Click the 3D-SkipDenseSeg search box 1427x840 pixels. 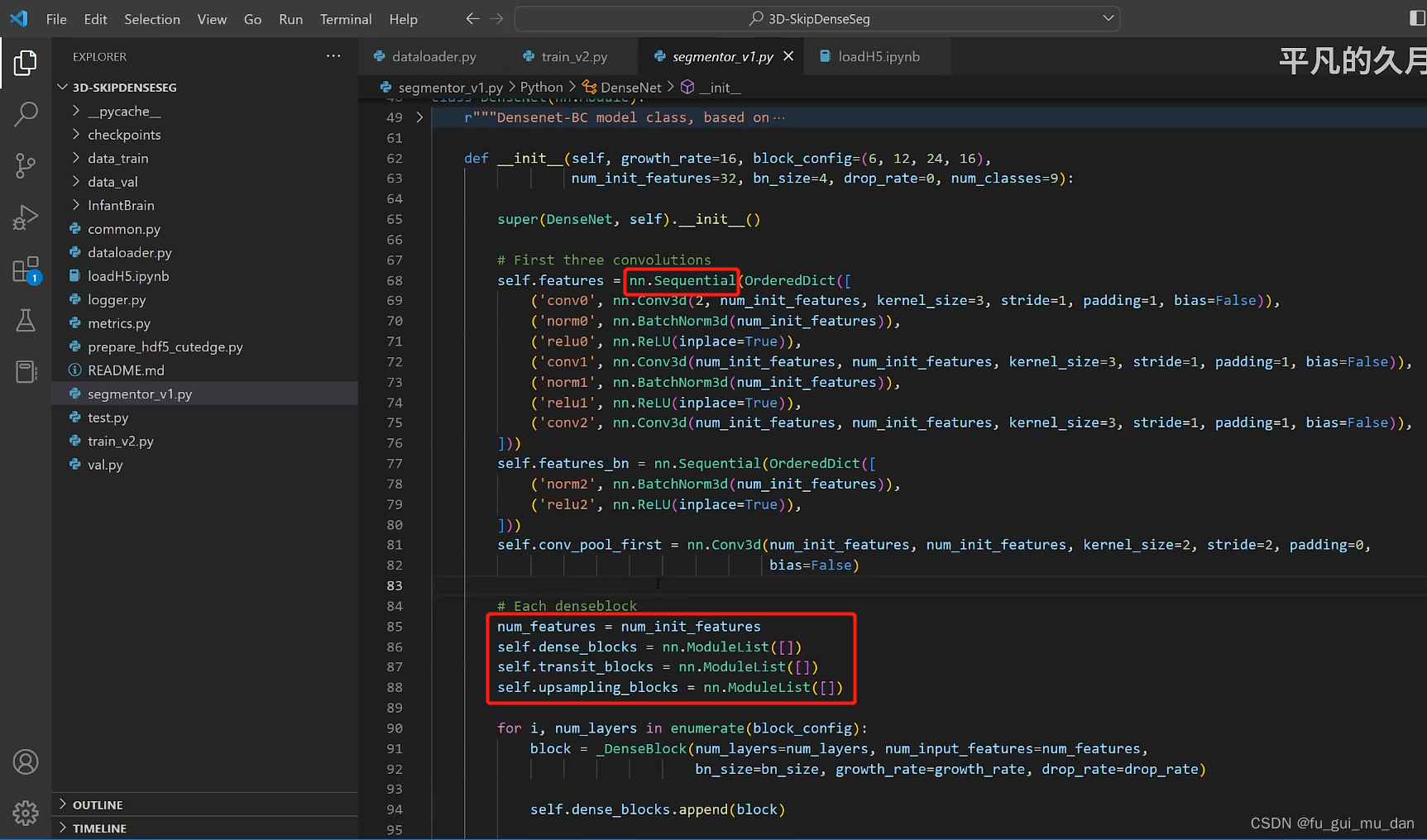(817, 18)
